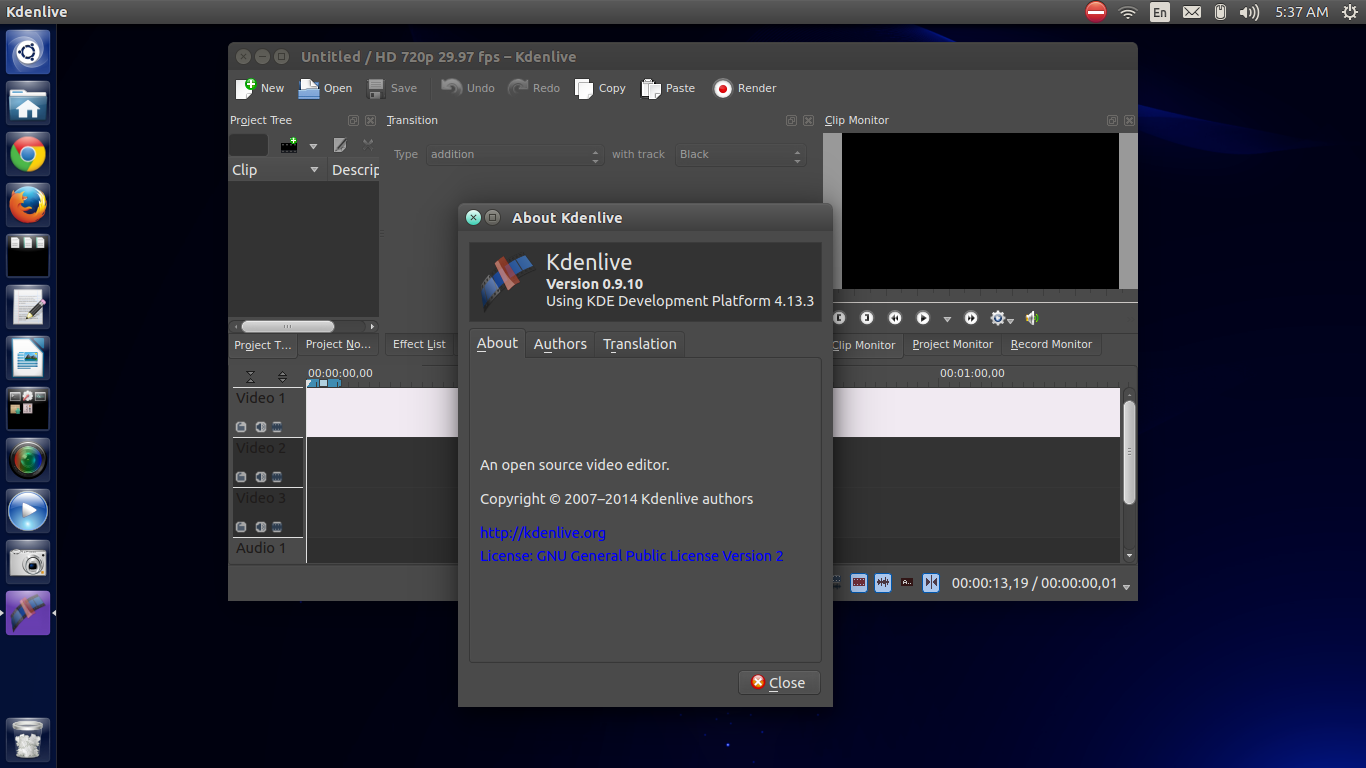Open the Translation tab in About dialog

pos(640,344)
